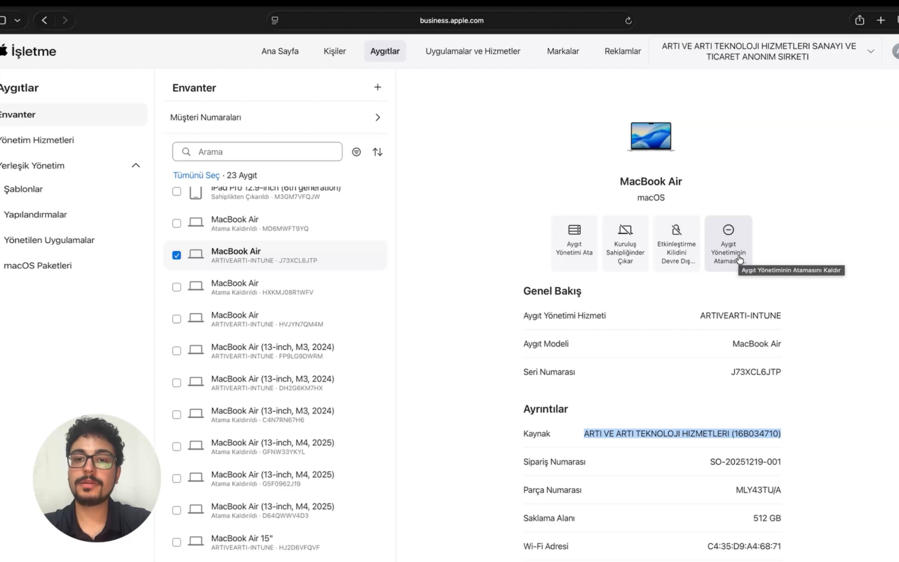The image size is (899, 562).
Task: Click Etkinleştirme Kilidini Devre Dışı icon
Action: (x=677, y=230)
